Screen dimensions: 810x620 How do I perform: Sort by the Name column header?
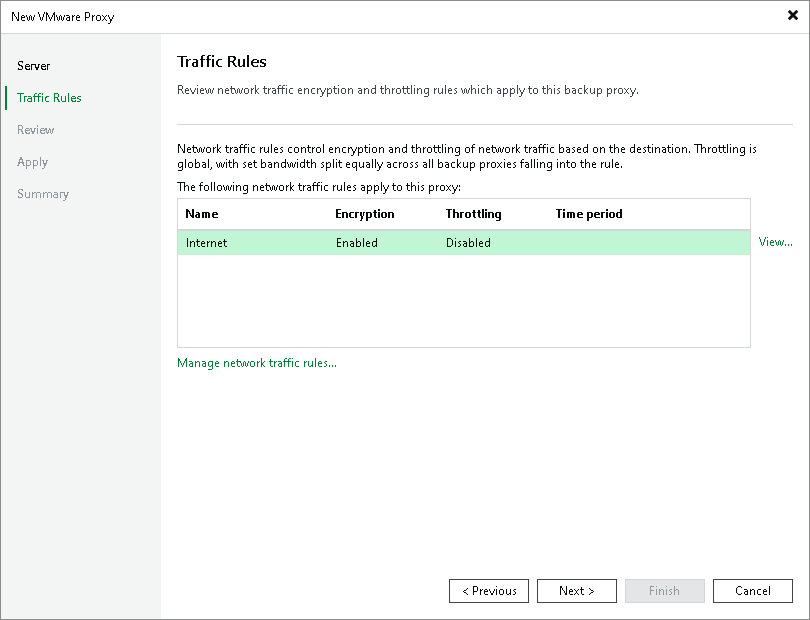(201, 214)
